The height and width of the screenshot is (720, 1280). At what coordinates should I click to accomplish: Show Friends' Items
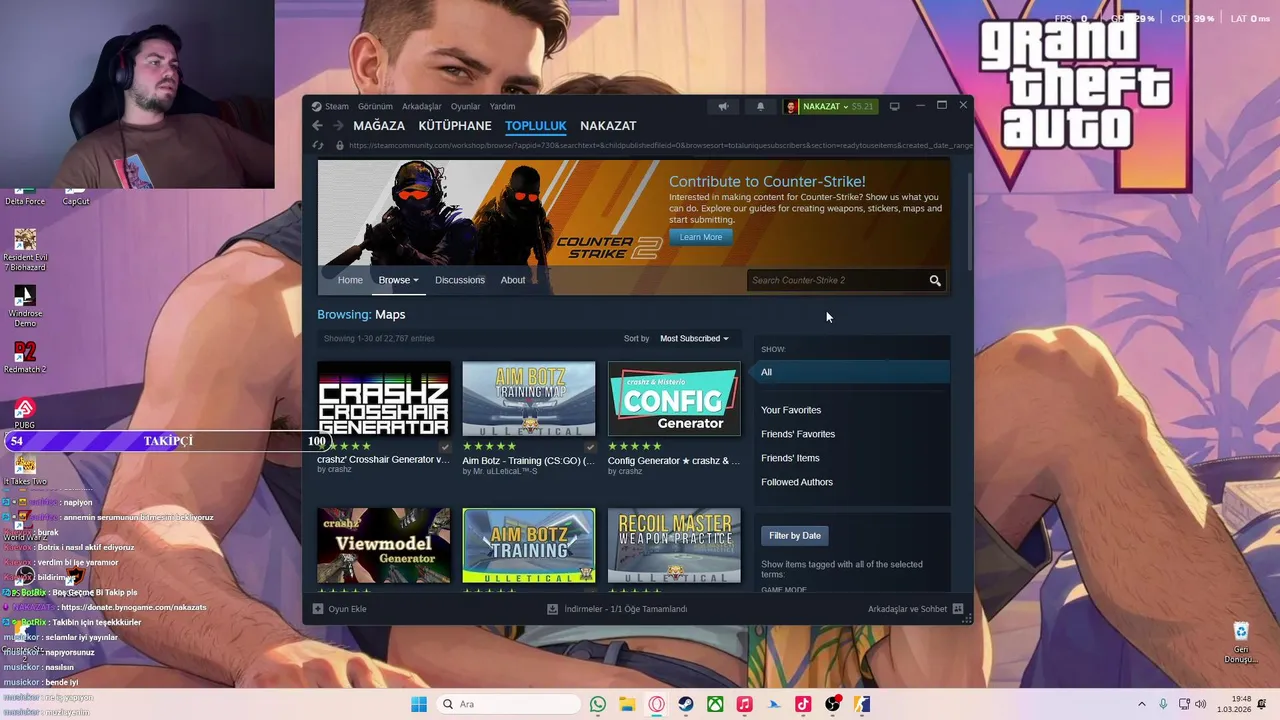pos(790,458)
